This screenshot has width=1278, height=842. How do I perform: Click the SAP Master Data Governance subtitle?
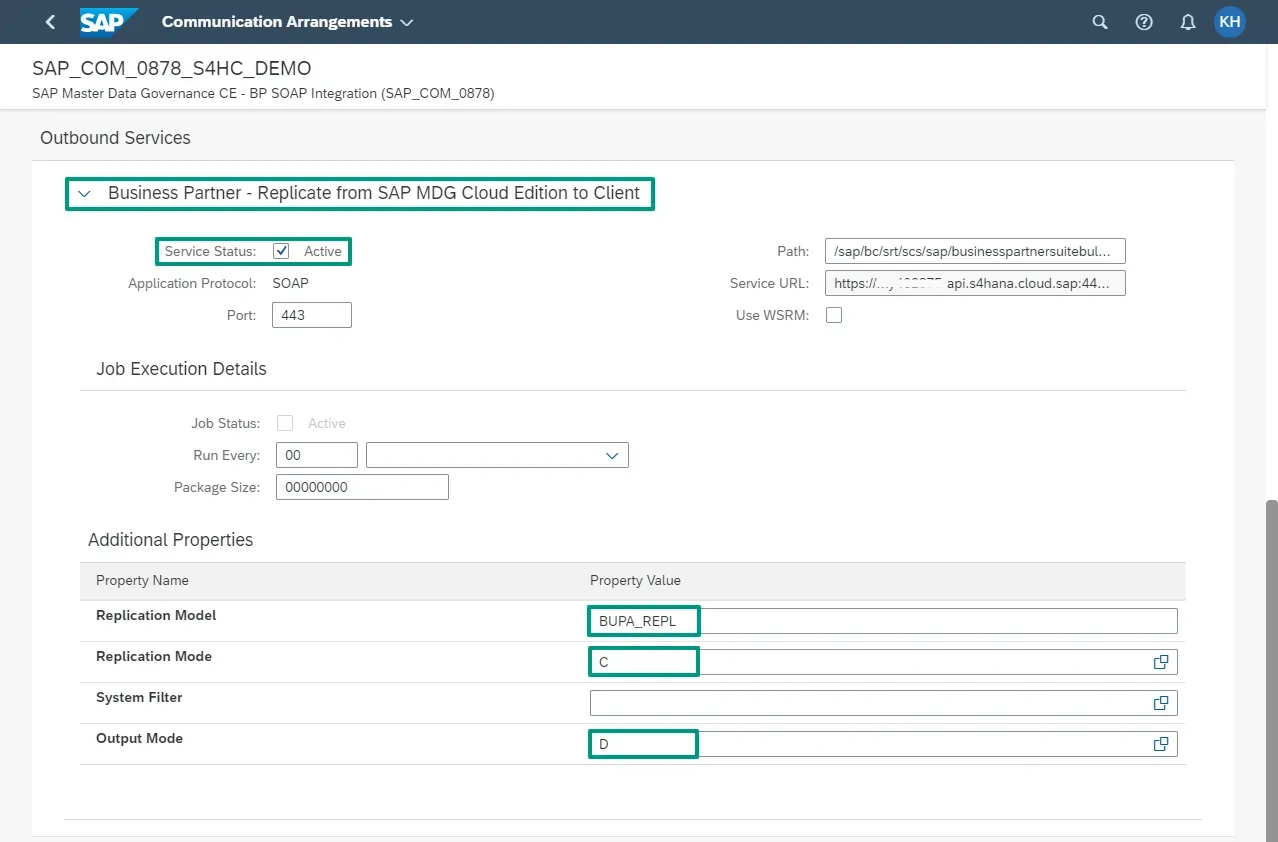click(263, 93)
